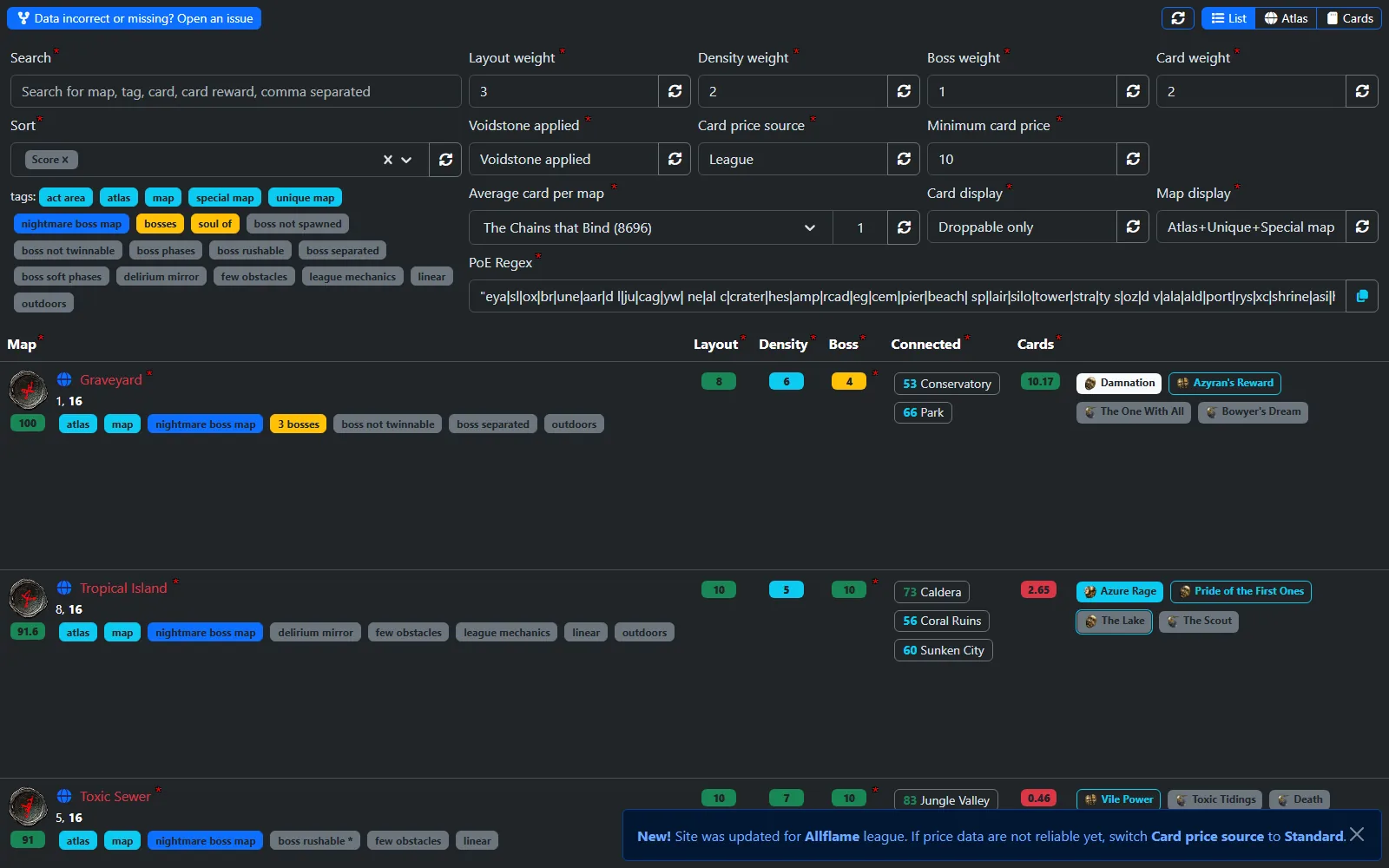Reset the Card display setting
Screen dimensions: 1389x868
(1133, 227)
